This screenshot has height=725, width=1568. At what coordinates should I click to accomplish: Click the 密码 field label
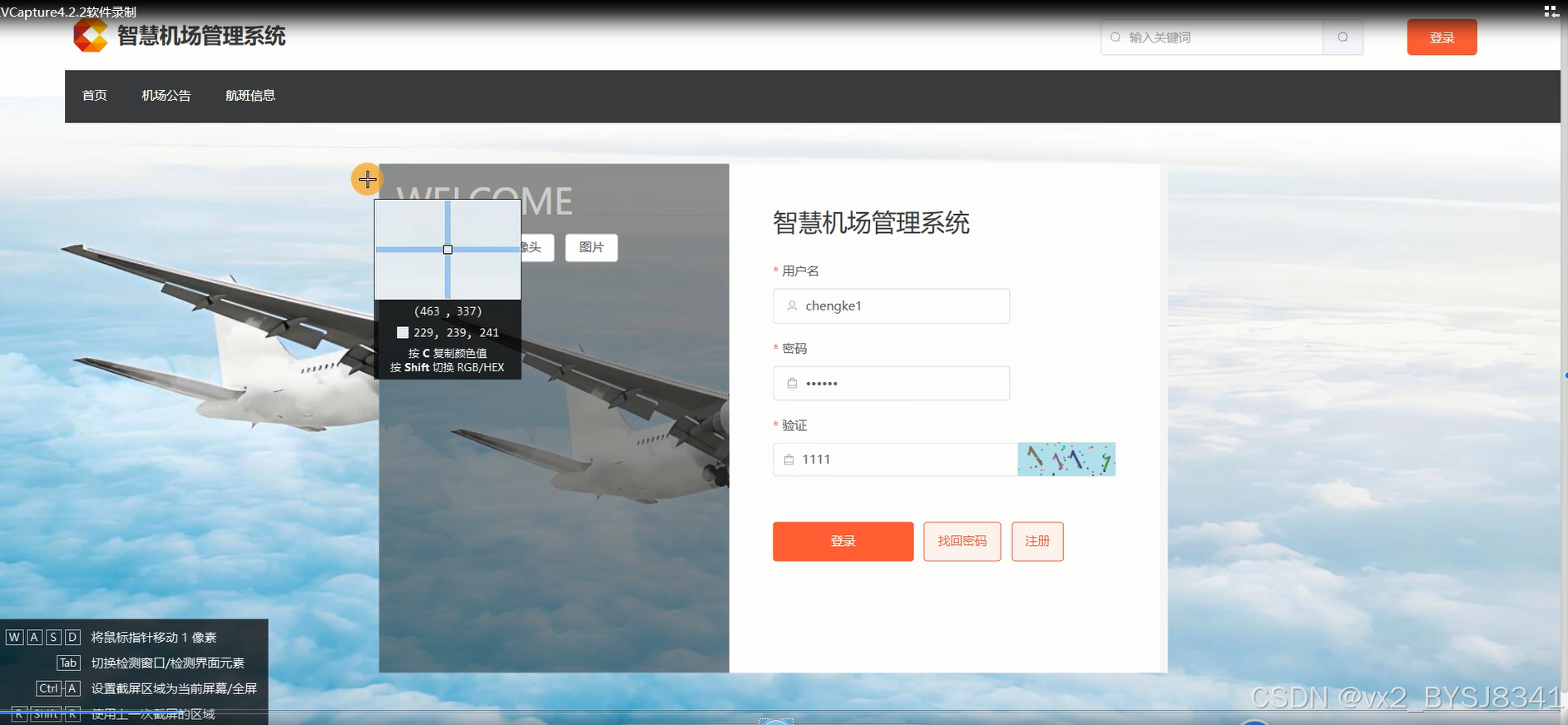click(794, 349)
